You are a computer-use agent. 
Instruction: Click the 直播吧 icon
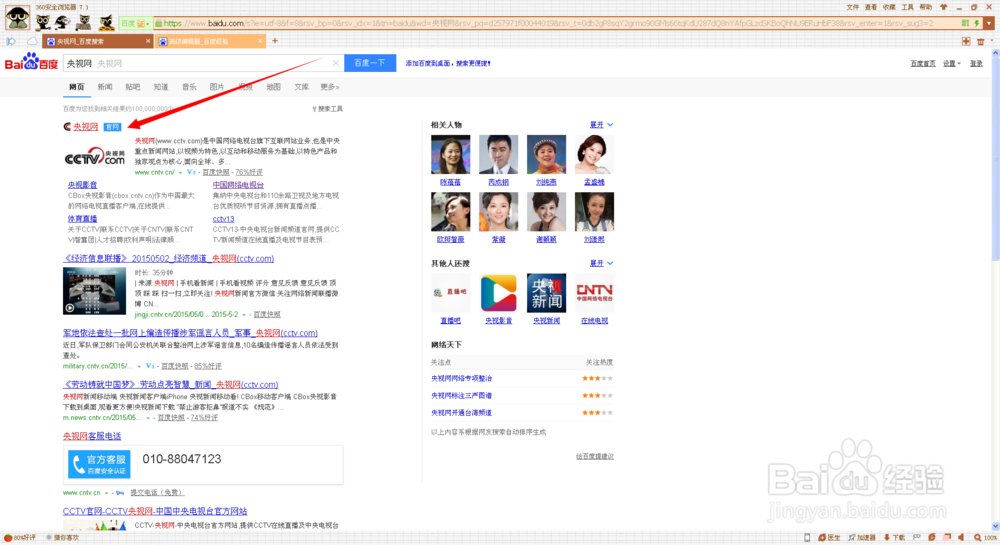[x=450, y=293]
